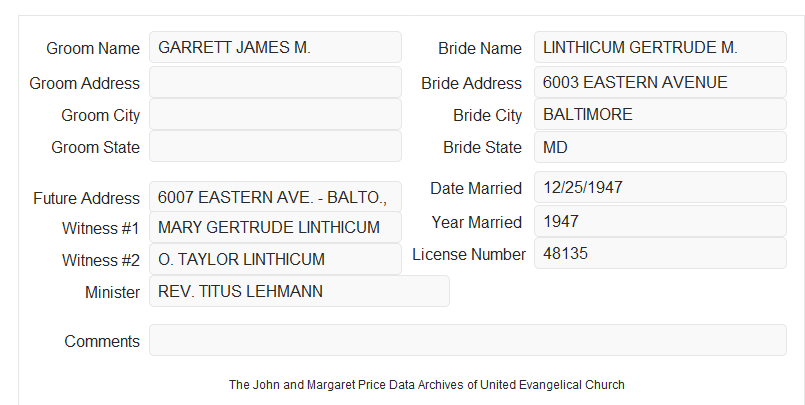Click the empty Groom State field

(x=275, y=146)
